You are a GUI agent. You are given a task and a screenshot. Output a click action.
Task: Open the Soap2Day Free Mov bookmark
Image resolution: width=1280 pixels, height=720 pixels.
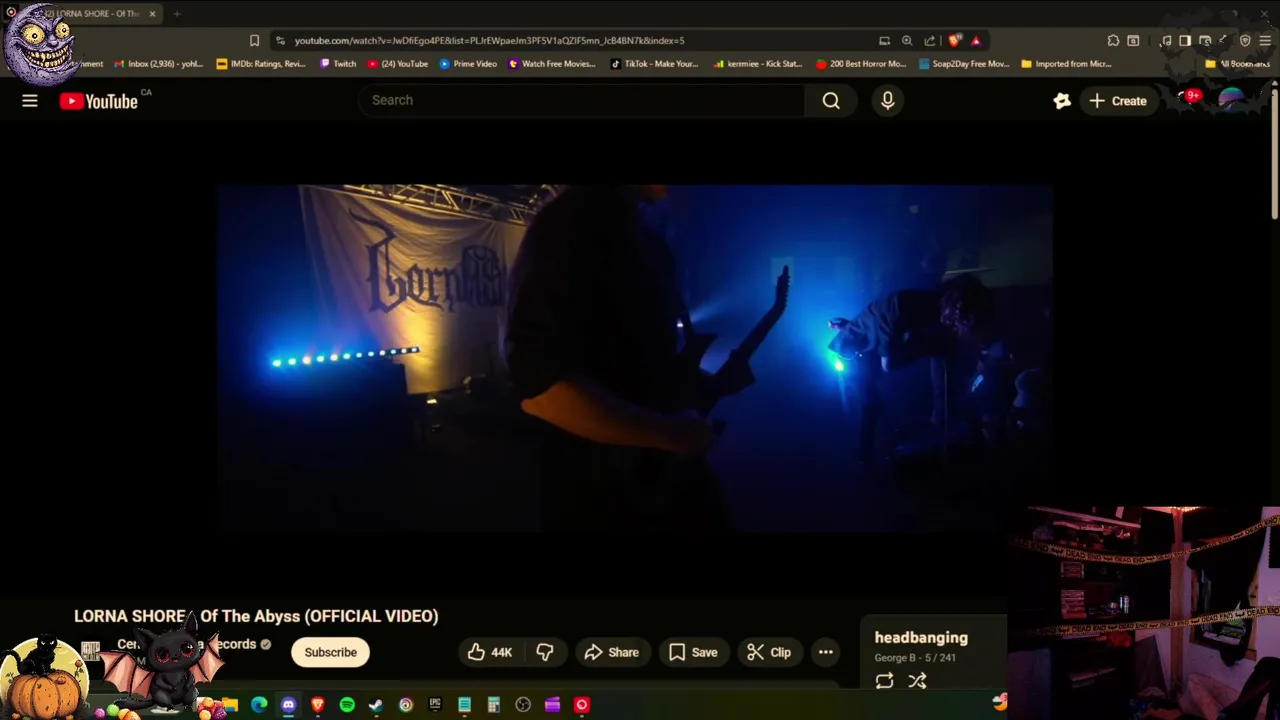click(964, 64)
